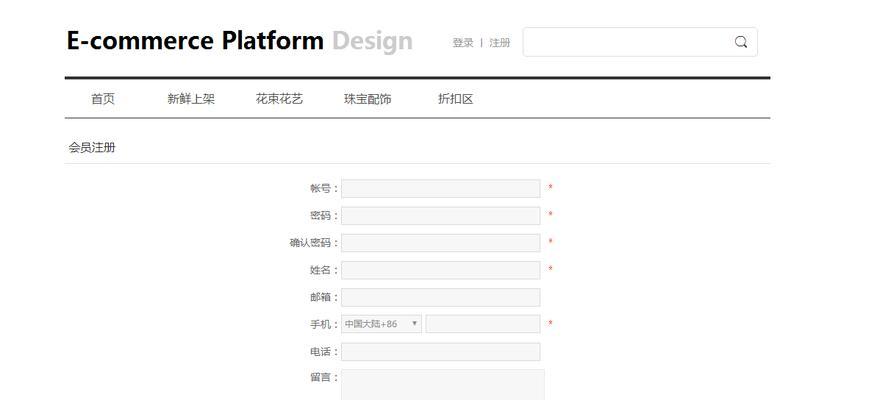Click into the 帐号 account field
Viewport: 891px width, 400px height.
[x=440, y=189]
